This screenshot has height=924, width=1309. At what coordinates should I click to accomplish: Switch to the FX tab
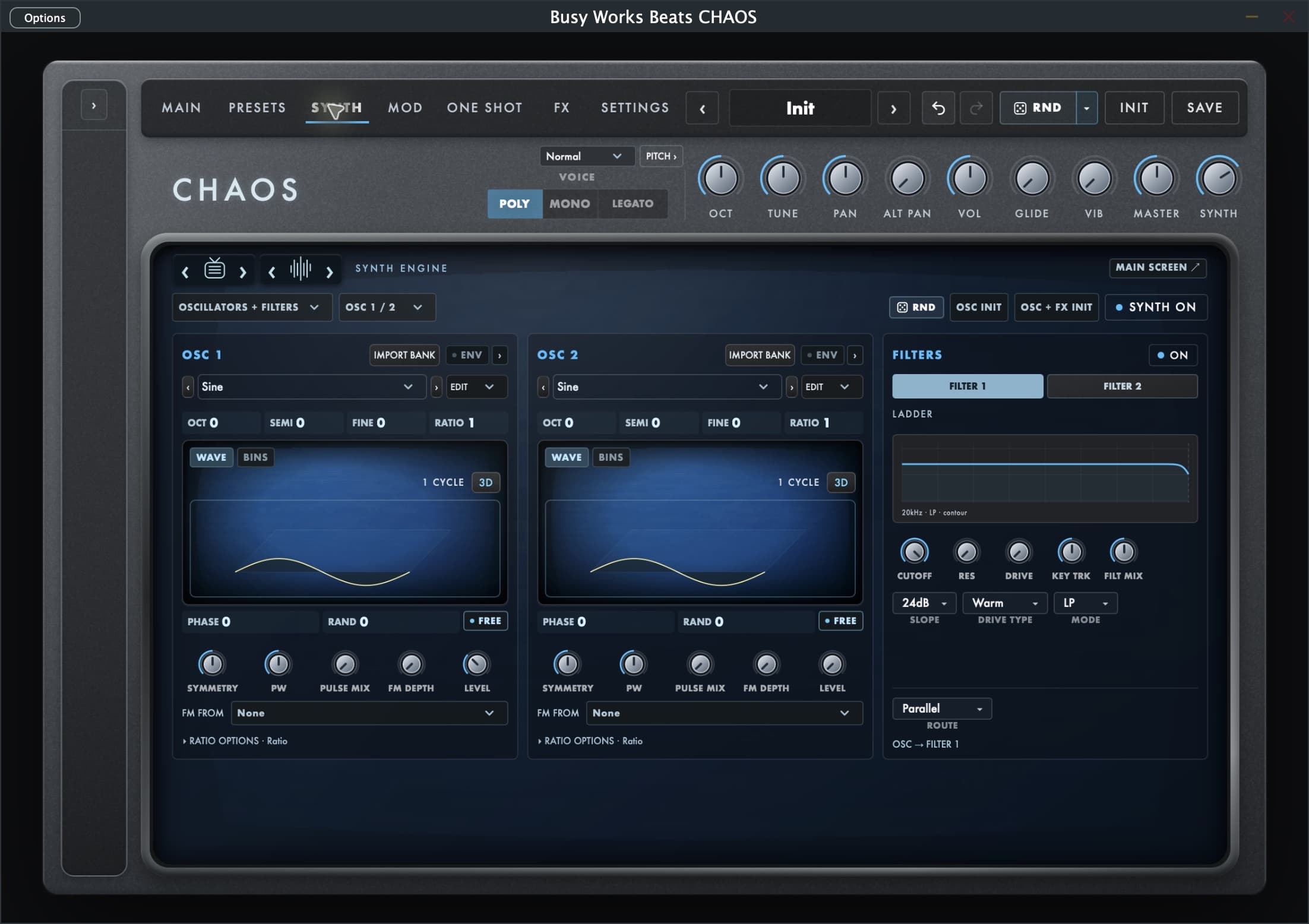click(x=561, y=107)
